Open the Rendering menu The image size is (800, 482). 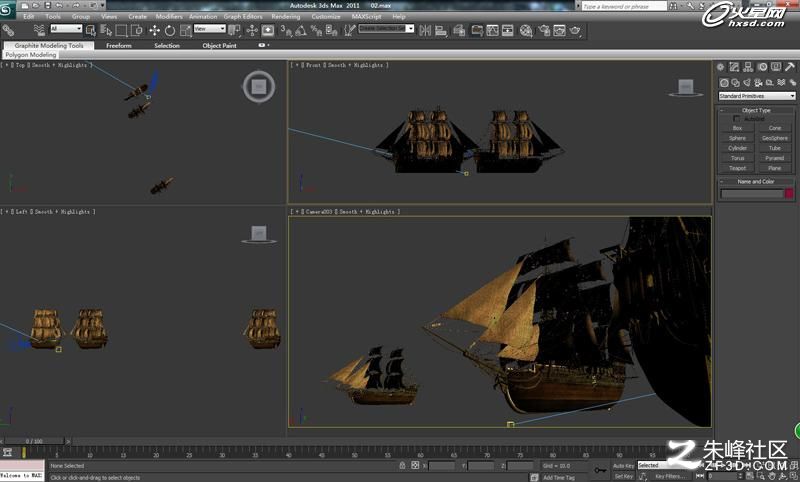(286, 16)
